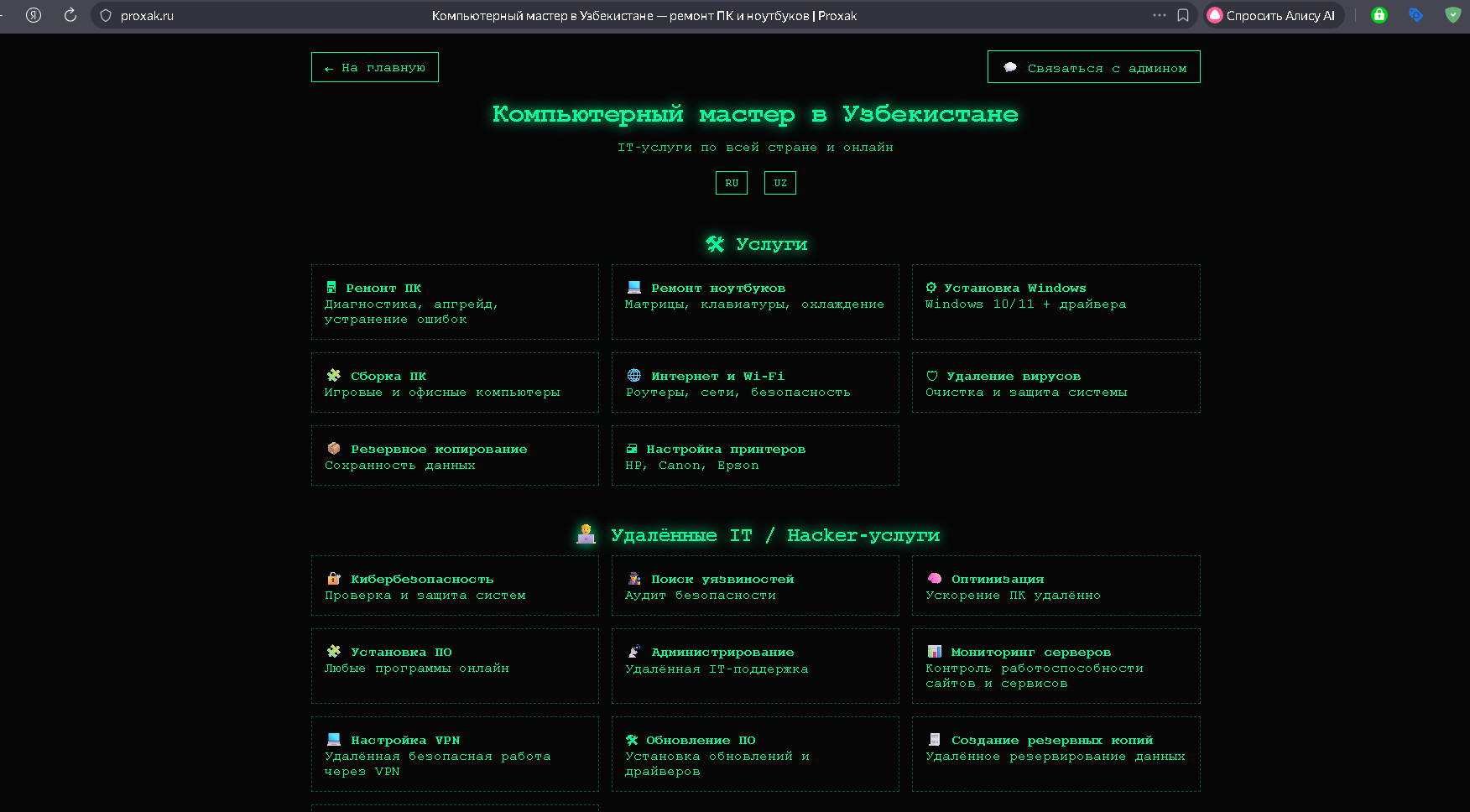Click the box icon of Резервное копирование
Image resolution: width=1470 pixels, height=812 pixels.
point(333,449)
